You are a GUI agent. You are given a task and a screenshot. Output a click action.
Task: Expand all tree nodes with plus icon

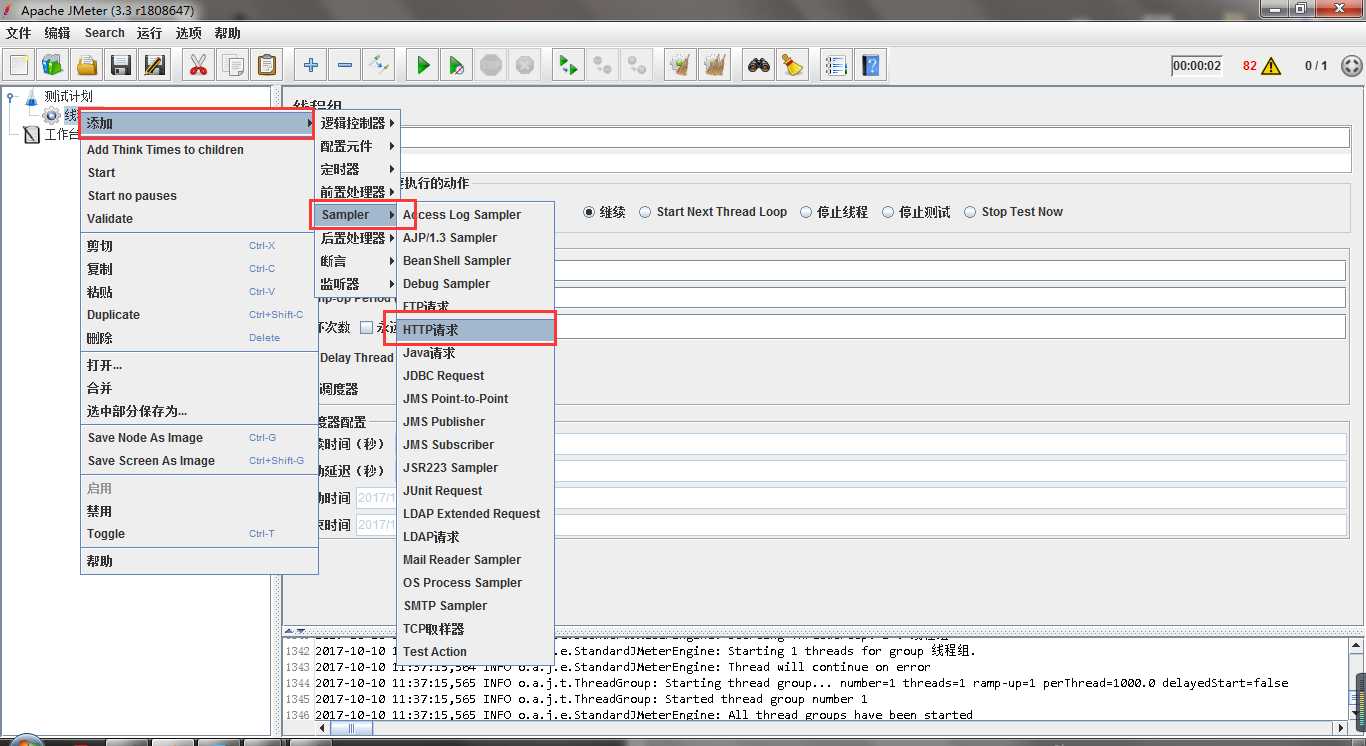click(311, 66)
